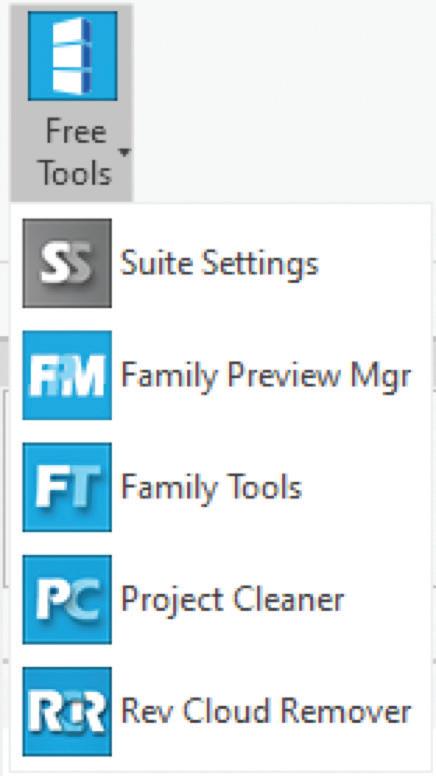The width and height of the screenshot is (436, 776).
Task: Click empty ribbon area beside Free Tools
Action: tap(282, 99)
